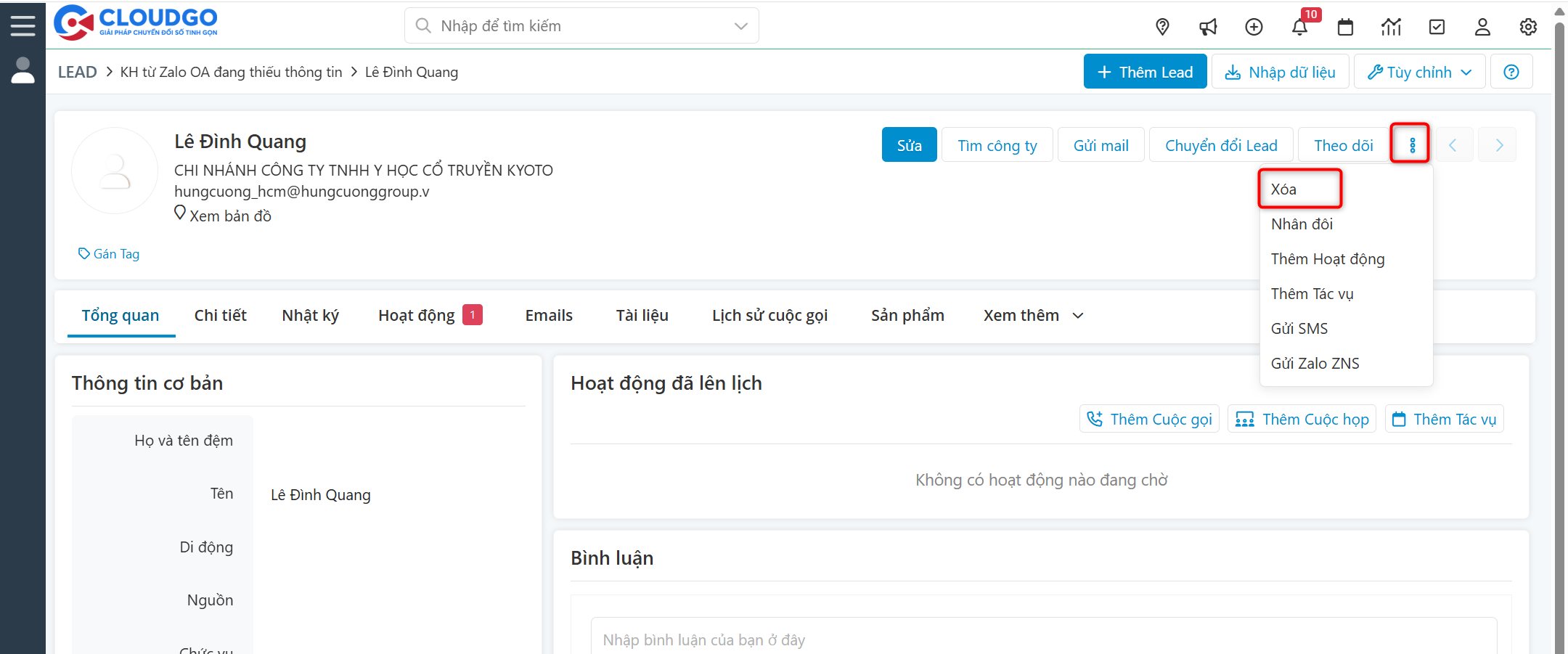Open the calendar icon in header
The image size is (1568, 654).
pyautogui.click(x=1345, y=27)
